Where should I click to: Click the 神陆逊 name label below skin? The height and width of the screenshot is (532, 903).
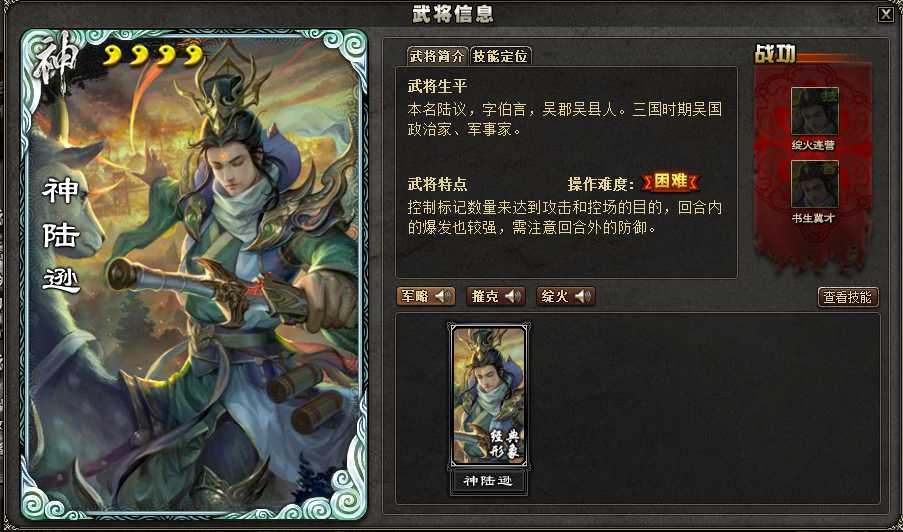point(488,480)
